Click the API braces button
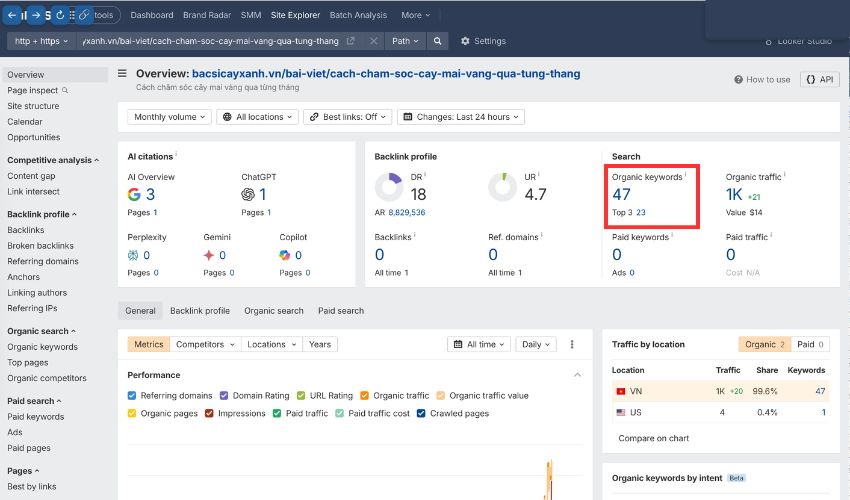The height and width of the screenshot is (500, 850). pyautogui.click(x=819, y=79)
